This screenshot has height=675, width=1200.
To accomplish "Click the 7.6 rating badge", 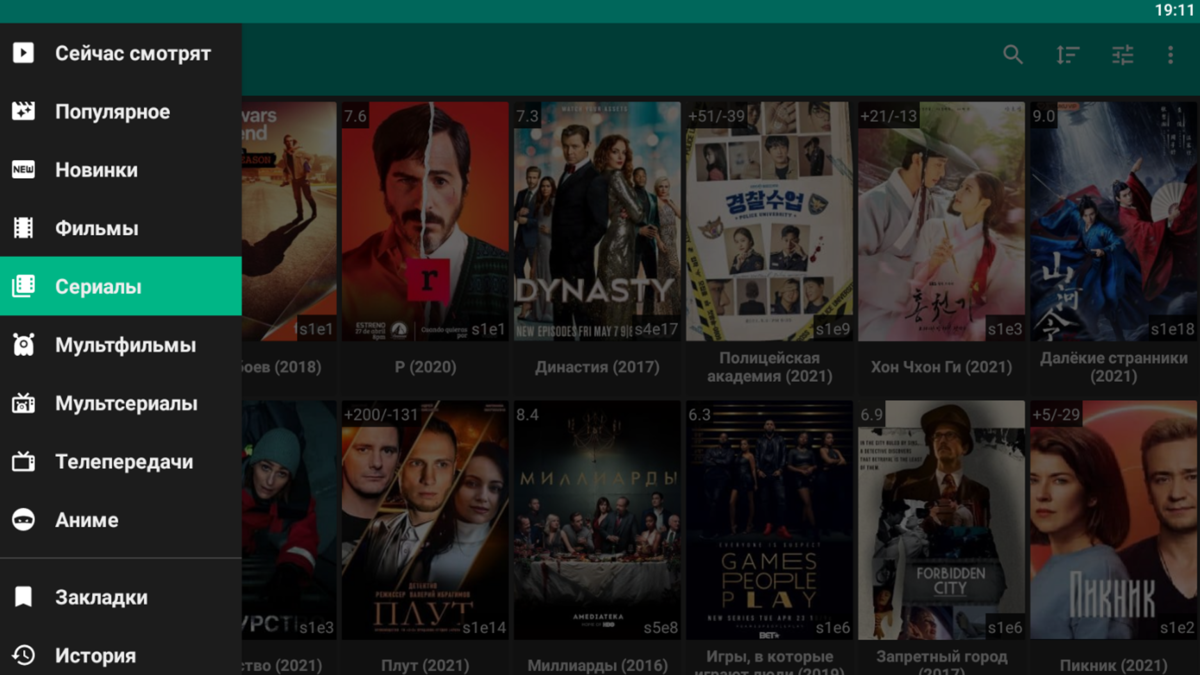I will tap(355, 116).
